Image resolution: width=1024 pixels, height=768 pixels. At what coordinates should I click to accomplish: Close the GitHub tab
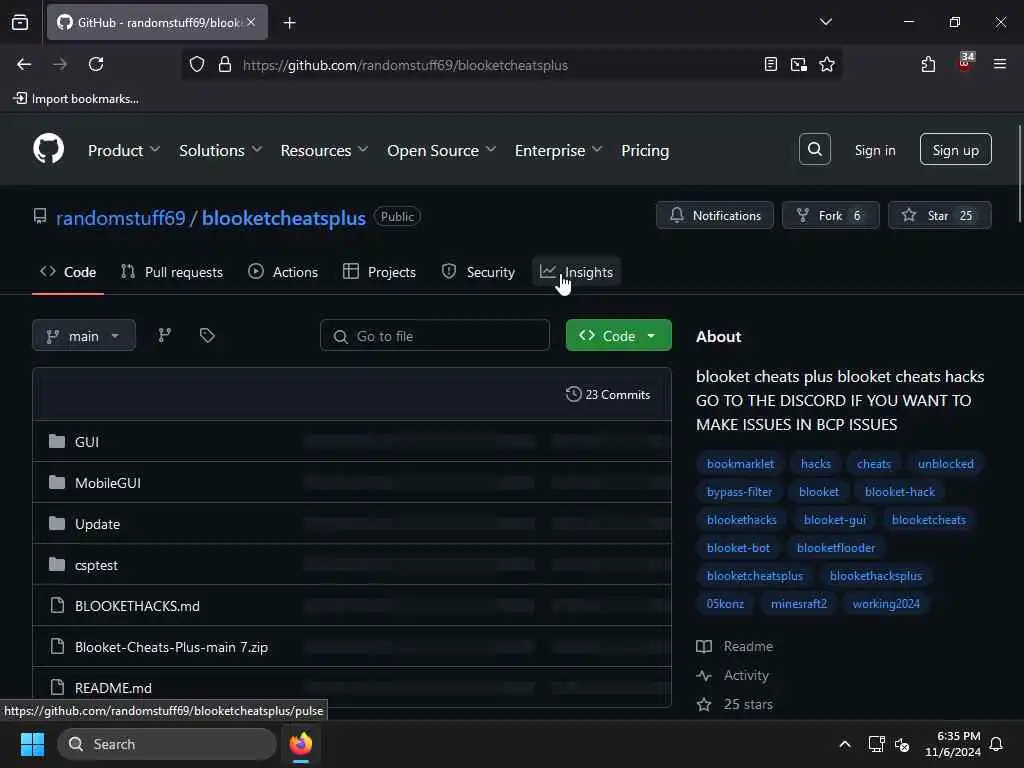tap(251, 22)
